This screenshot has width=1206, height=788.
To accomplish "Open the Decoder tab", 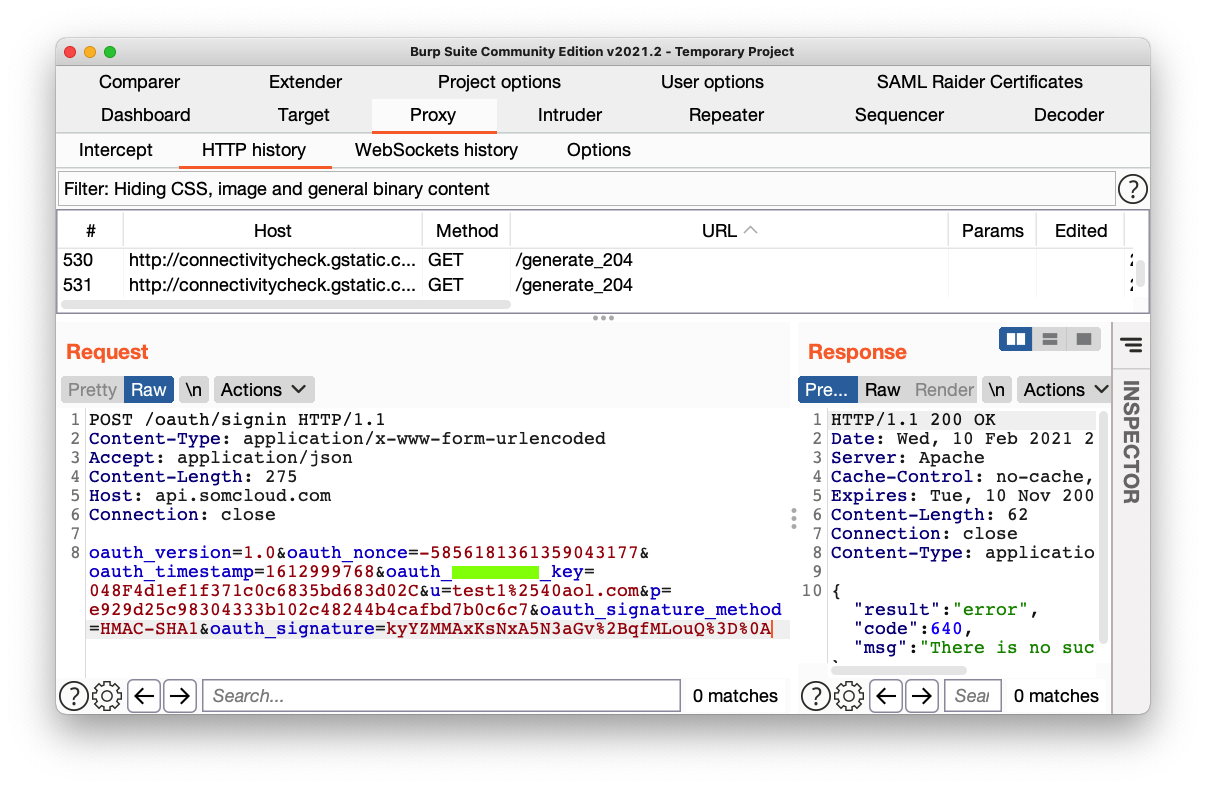I will pos(1069,115).
